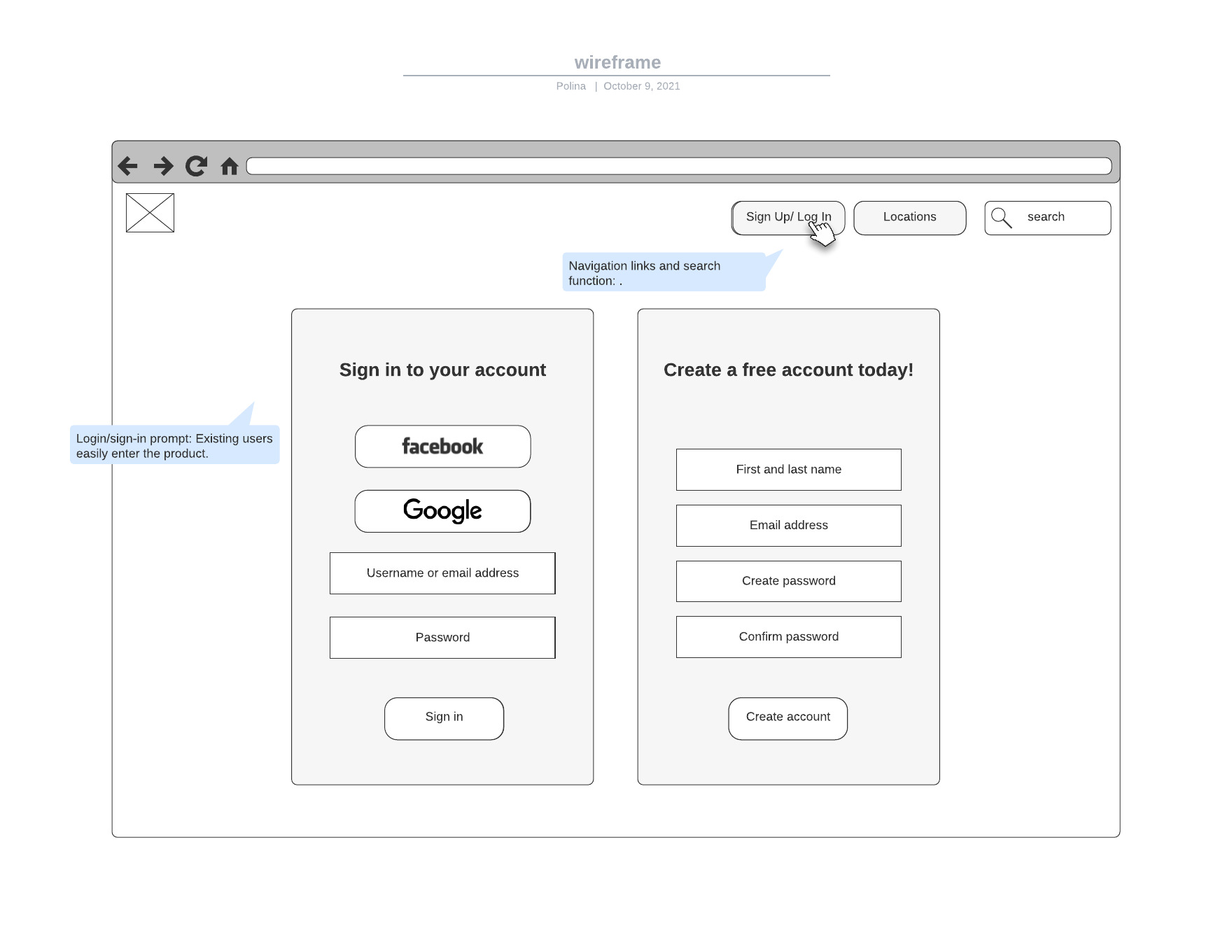The image size is (1232, 952).
Task: Click the magnifying glass search icon
Action: 1002,218
